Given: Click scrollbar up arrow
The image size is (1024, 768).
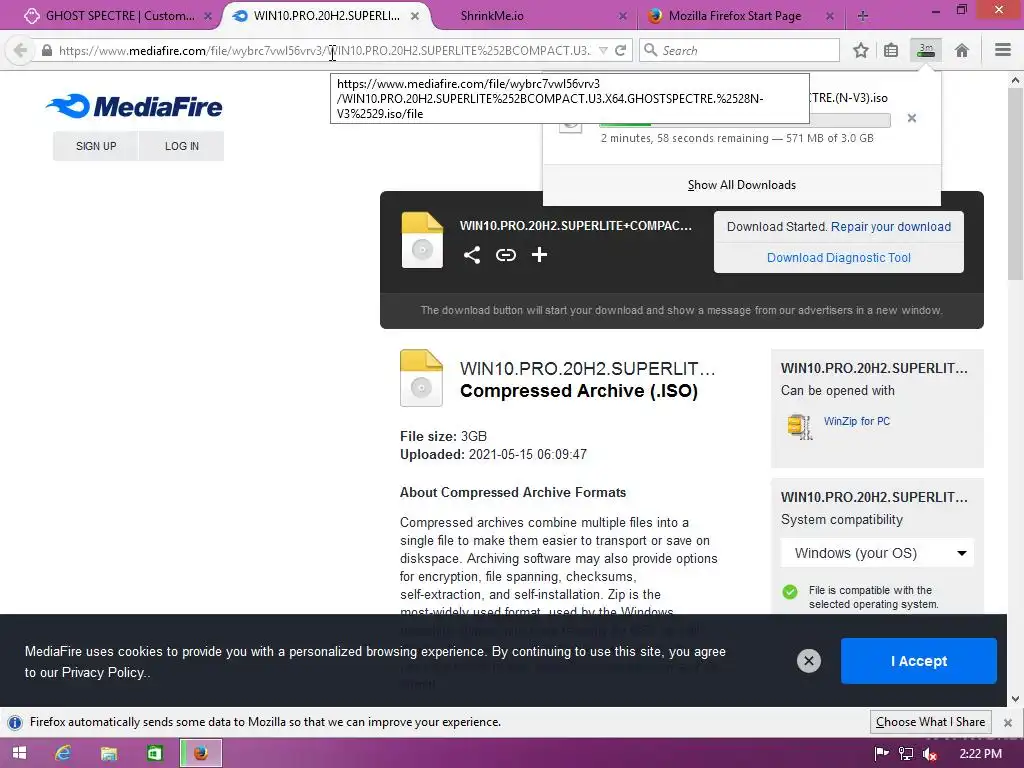Looking at the screenshot, I should 1015,80.
